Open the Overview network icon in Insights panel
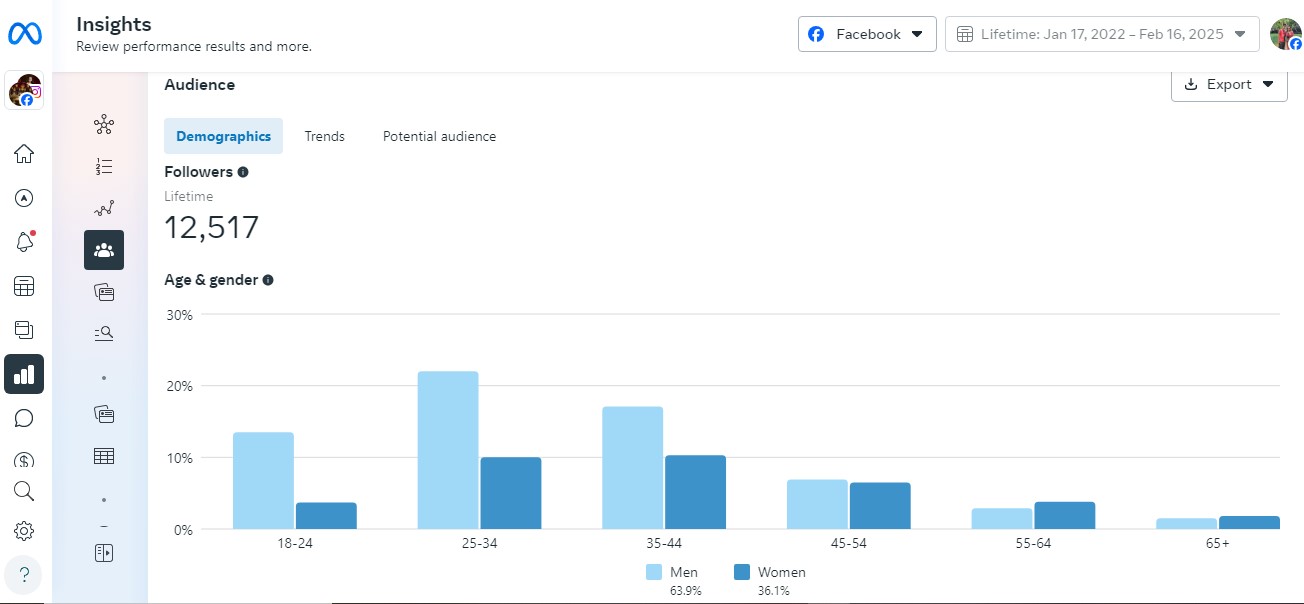Screen dimensions: 1304x604 coord(104,125)
